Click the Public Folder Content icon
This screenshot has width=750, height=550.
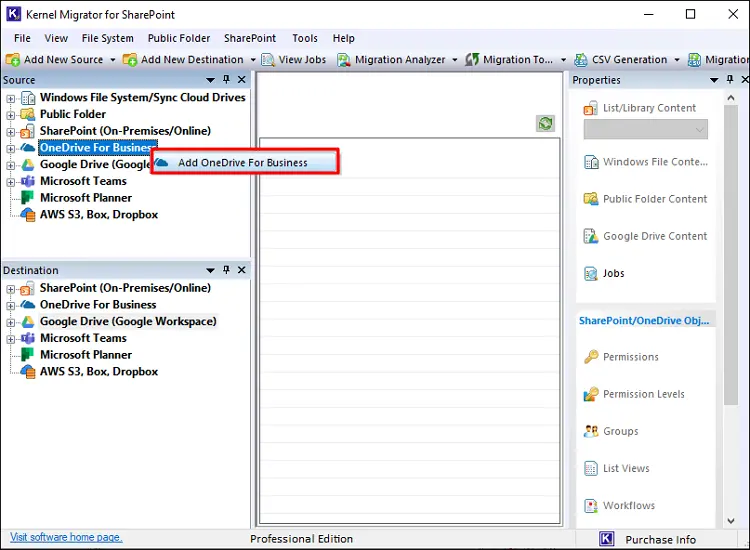pyautogui.click(x=591, y=199)
